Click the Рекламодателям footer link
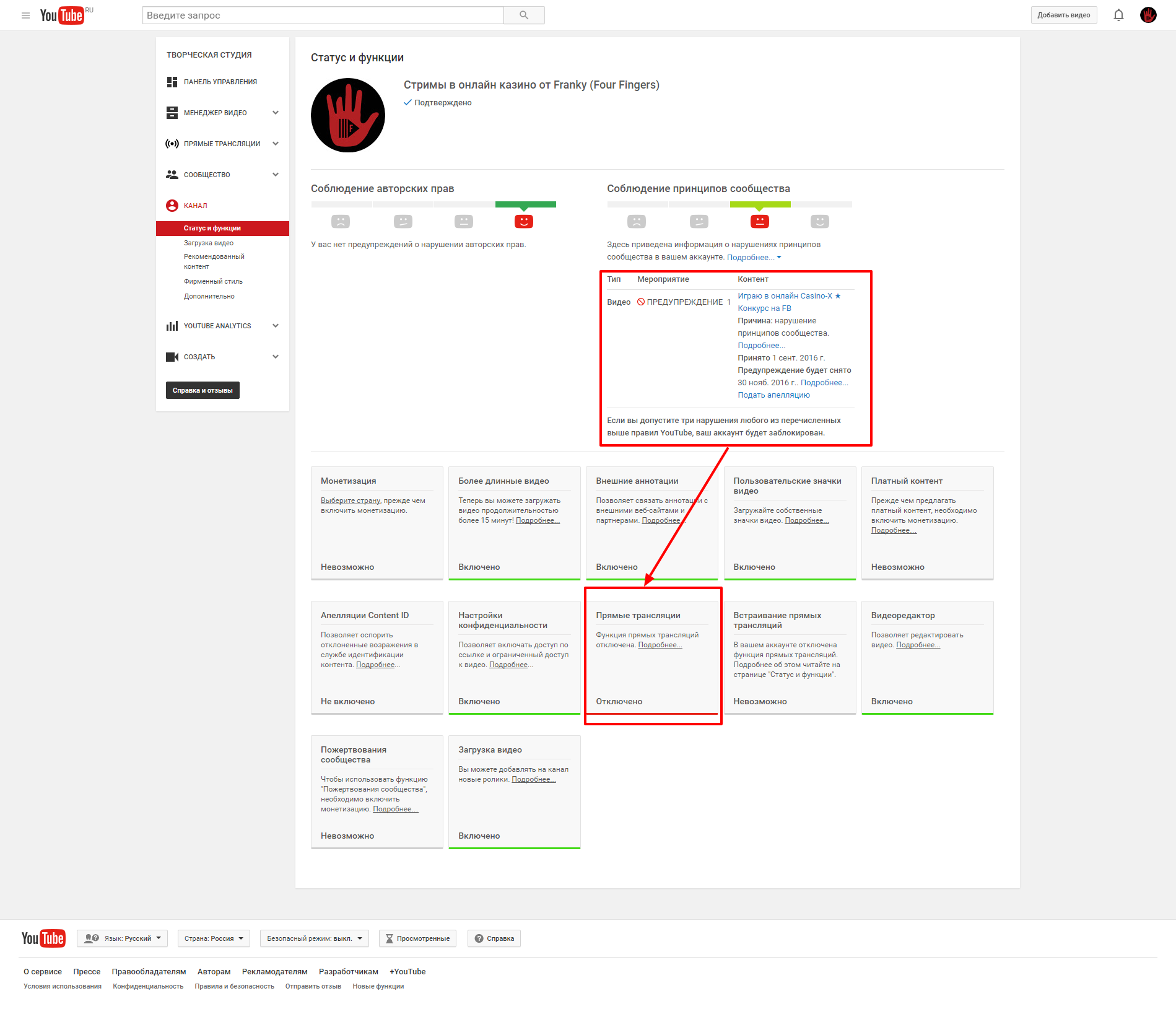 click(274, 972)
